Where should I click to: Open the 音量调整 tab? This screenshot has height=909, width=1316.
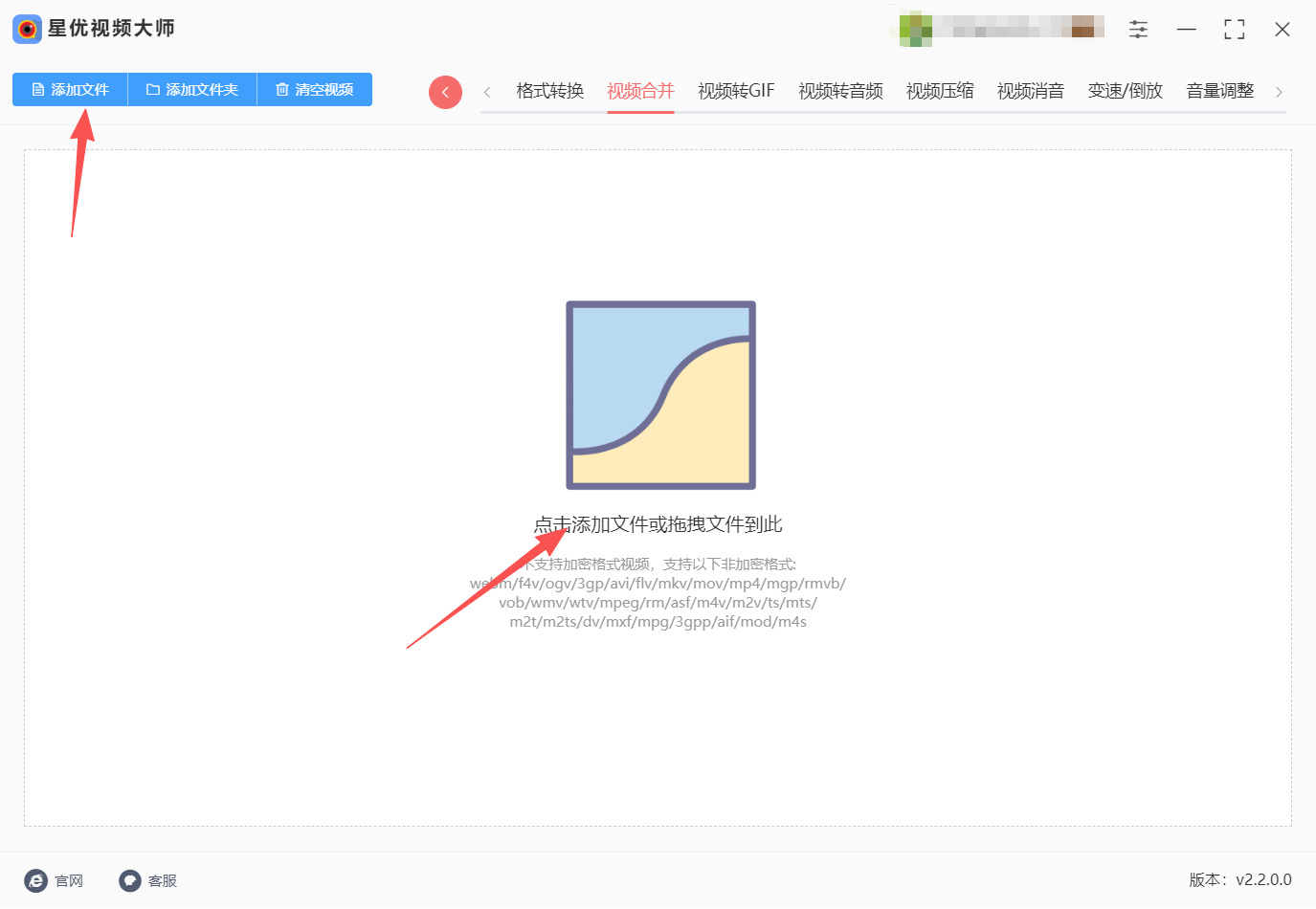1220,91
